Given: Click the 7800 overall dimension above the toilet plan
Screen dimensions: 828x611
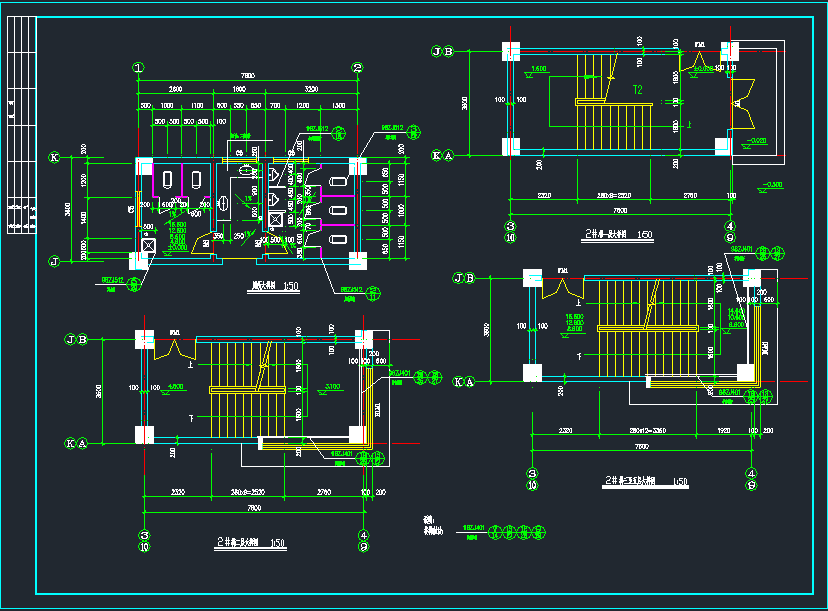Looking at the screenshot, I should (247, 76).
